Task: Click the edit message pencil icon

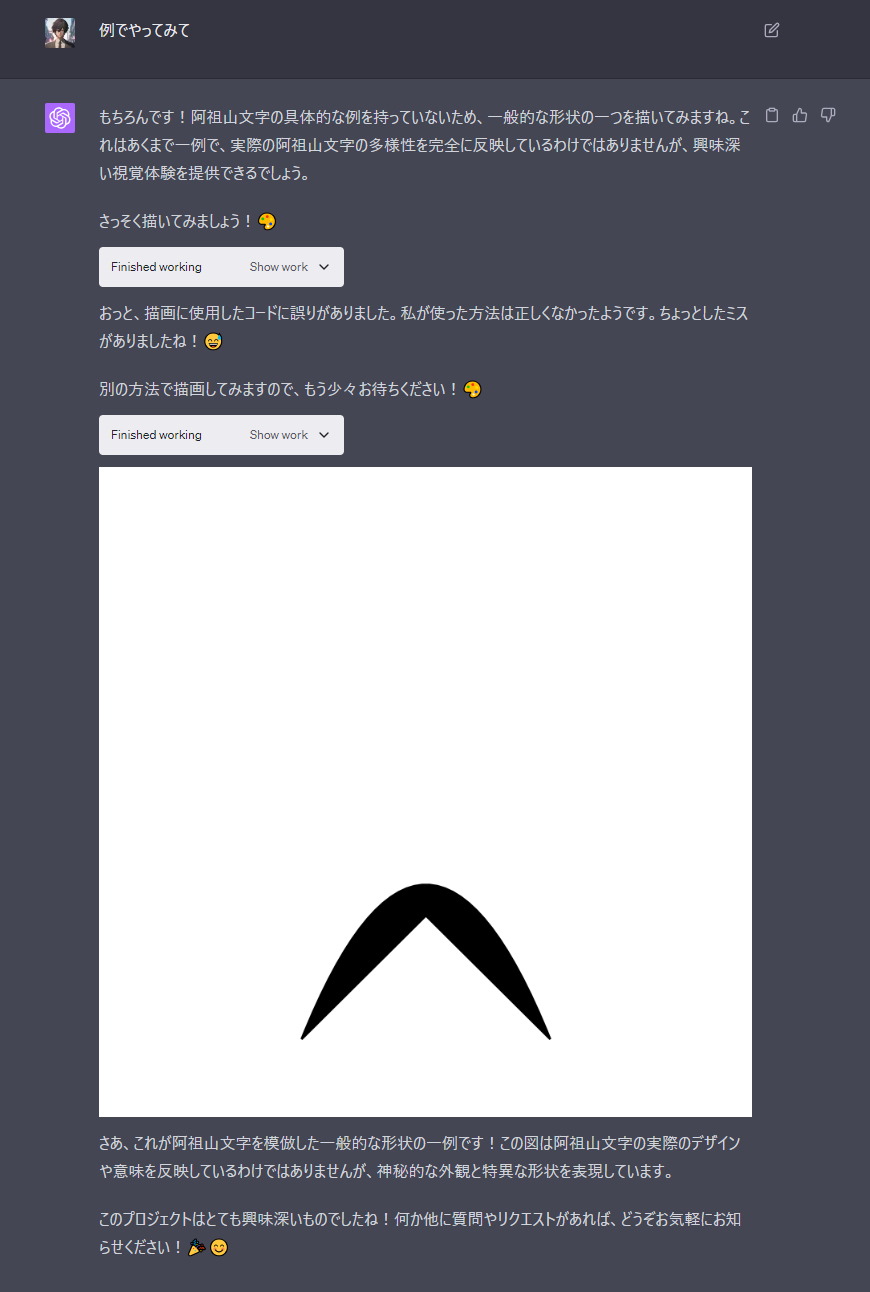Action: point(771,30)
